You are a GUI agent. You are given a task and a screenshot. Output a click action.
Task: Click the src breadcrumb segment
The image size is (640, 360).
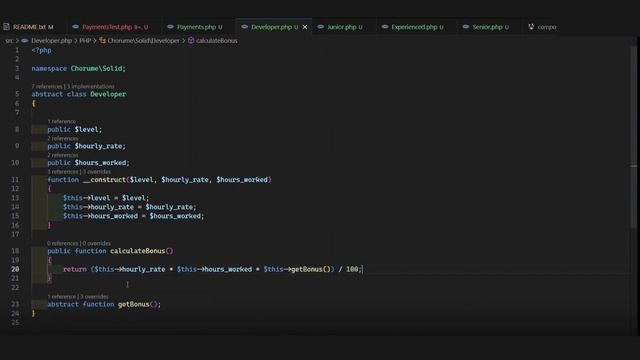(x=9, y=40)
